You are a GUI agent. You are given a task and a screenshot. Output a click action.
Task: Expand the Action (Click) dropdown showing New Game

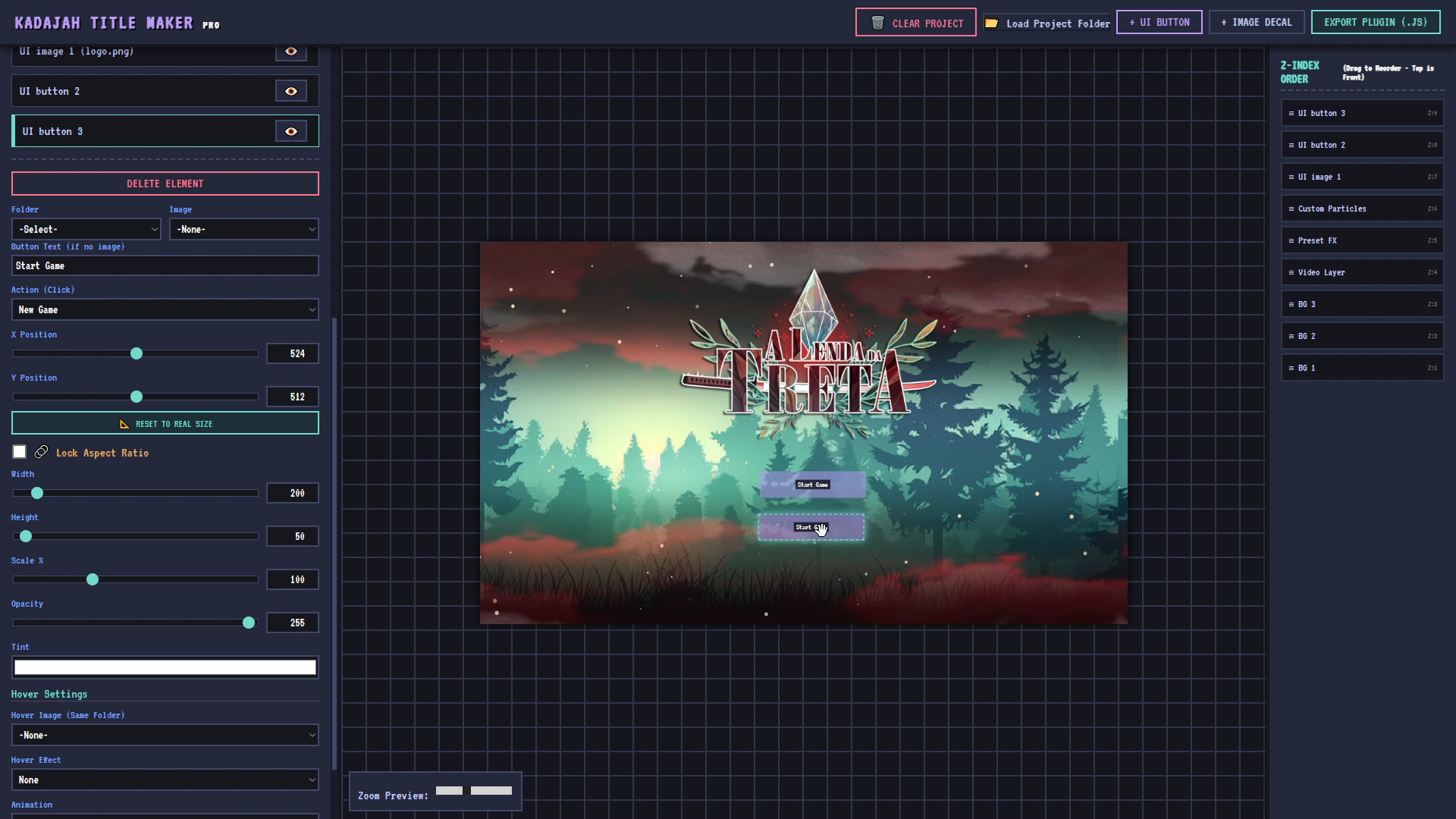pyautogui.click(x=165, y=309)
